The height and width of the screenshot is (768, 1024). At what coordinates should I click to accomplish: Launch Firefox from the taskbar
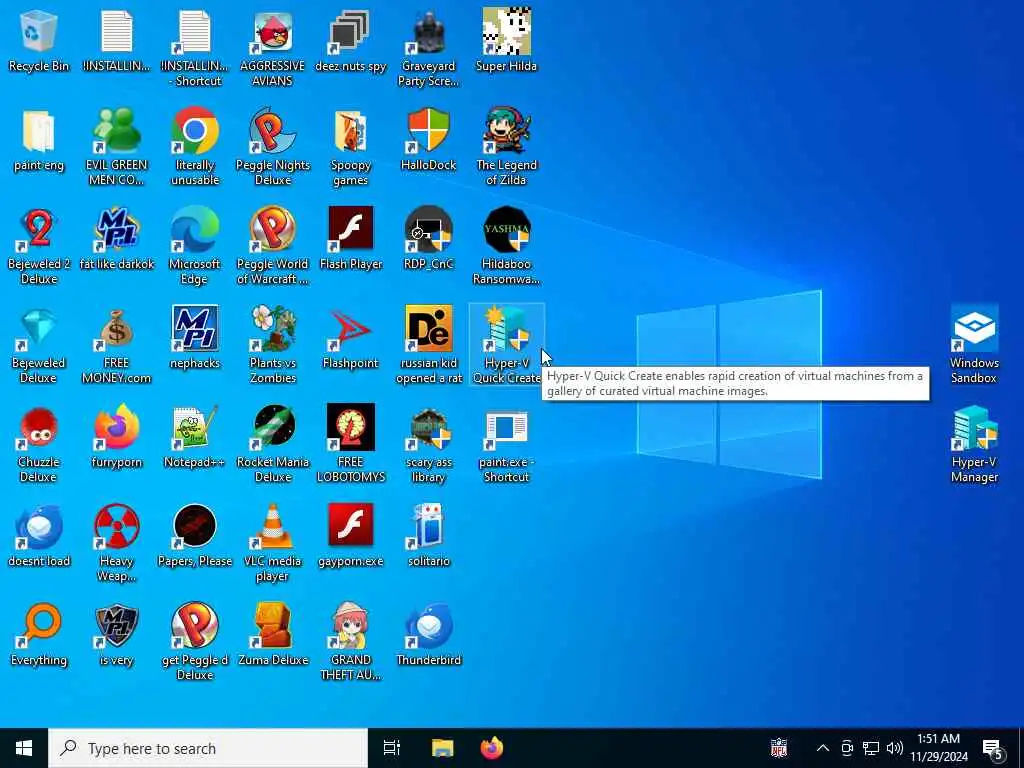click(x=492, y=748)
